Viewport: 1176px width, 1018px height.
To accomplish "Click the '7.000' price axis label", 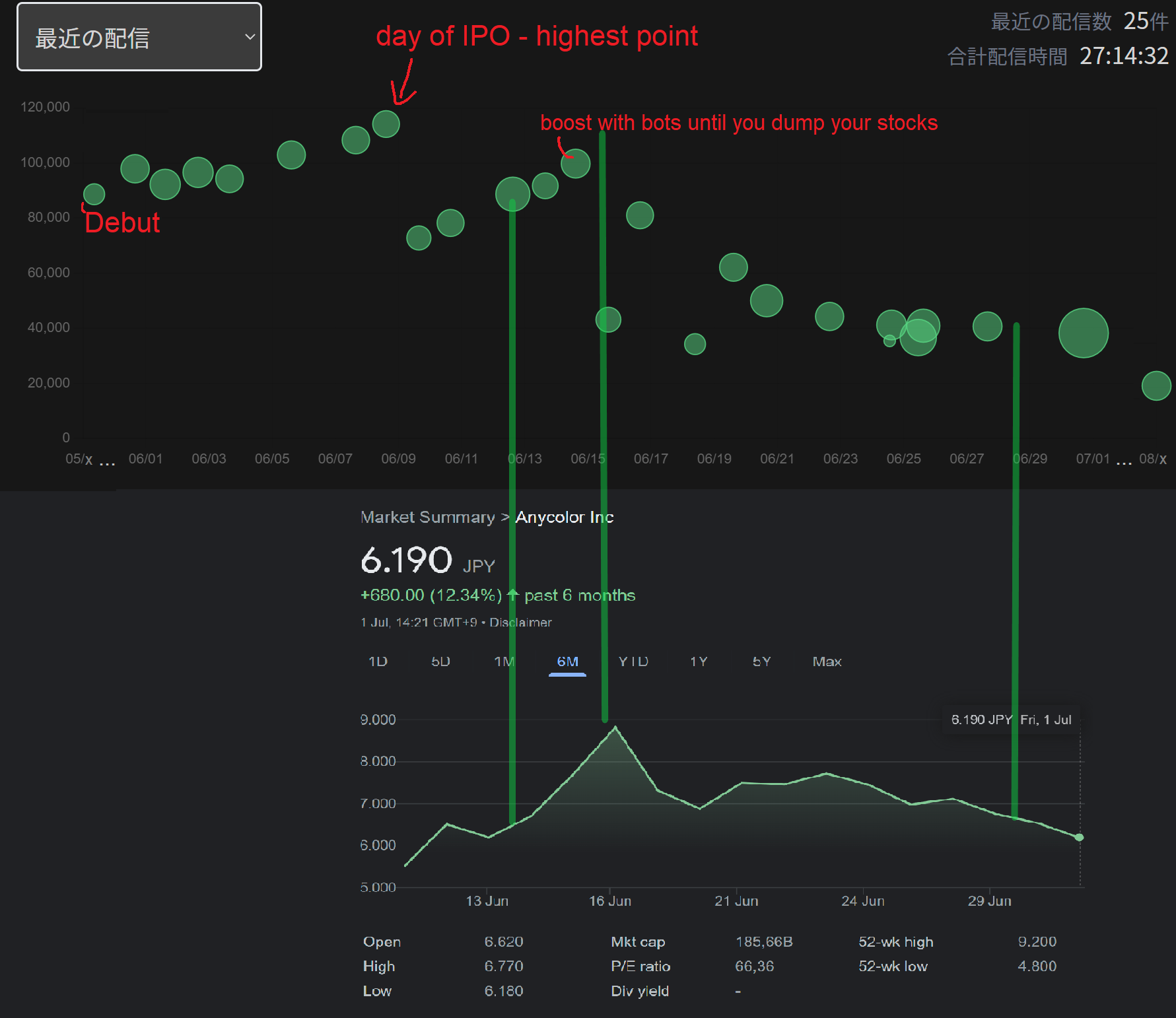I will click(x=378, y=803).
